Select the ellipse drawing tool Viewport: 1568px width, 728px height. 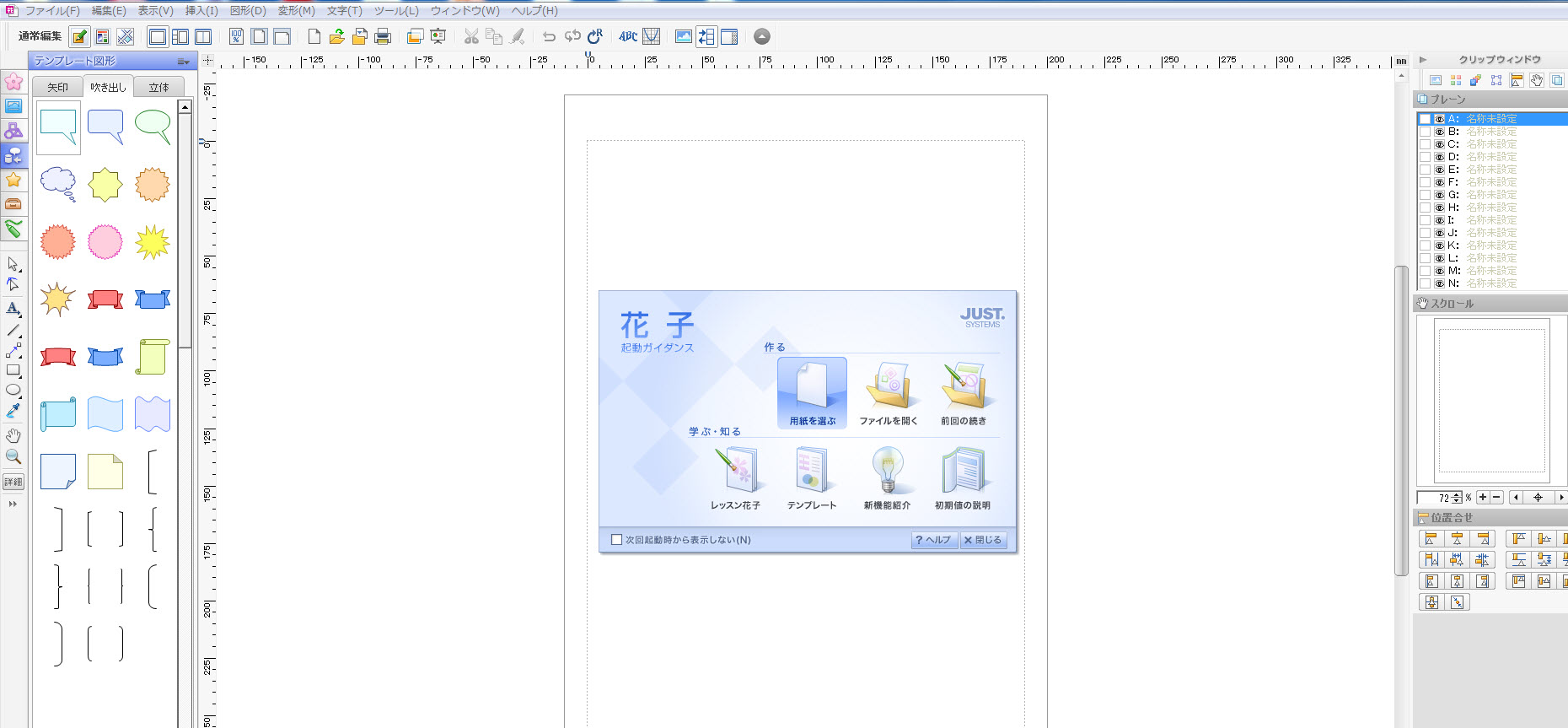click(13, 390)
